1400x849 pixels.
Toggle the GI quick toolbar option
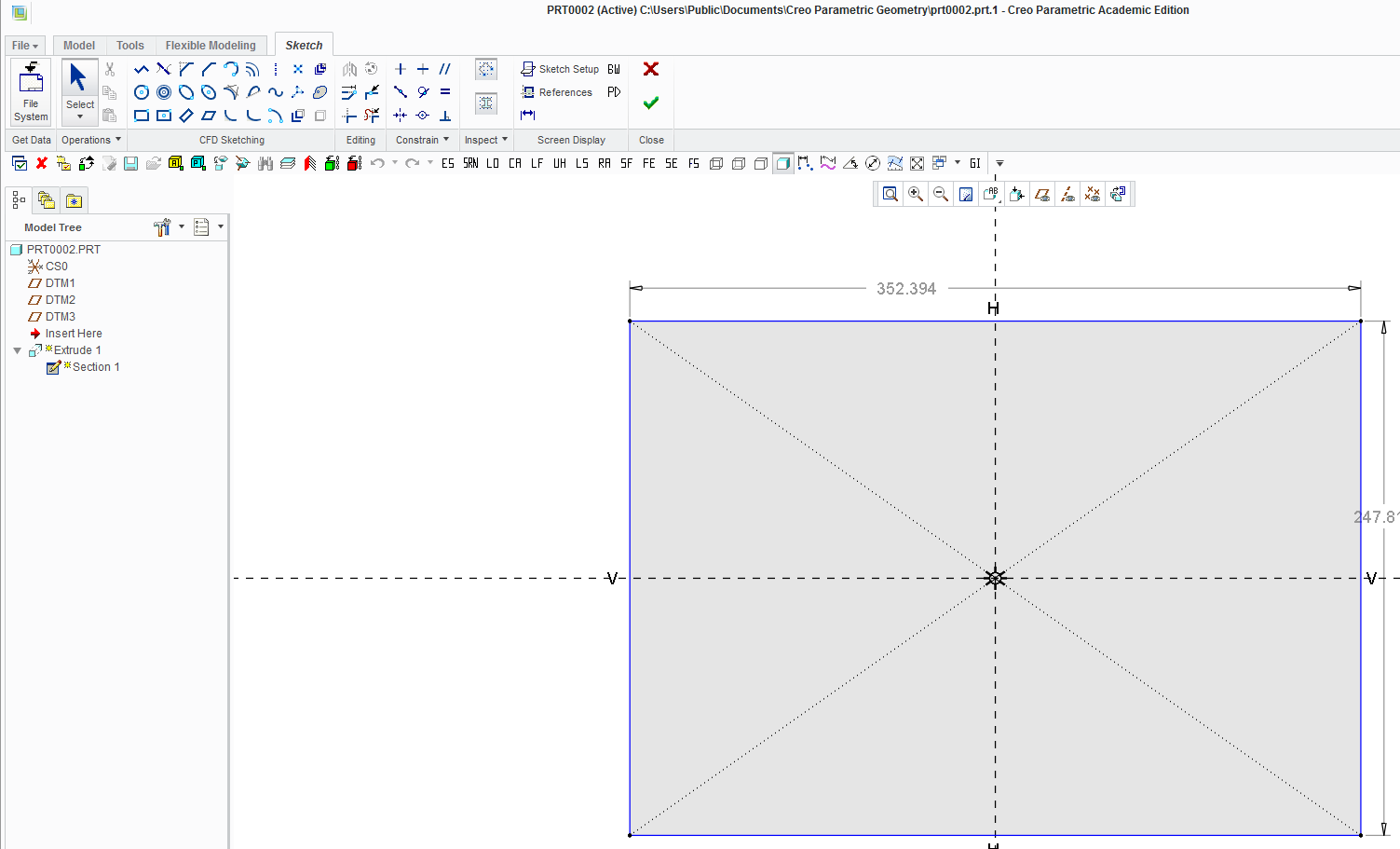click(975, 163)
